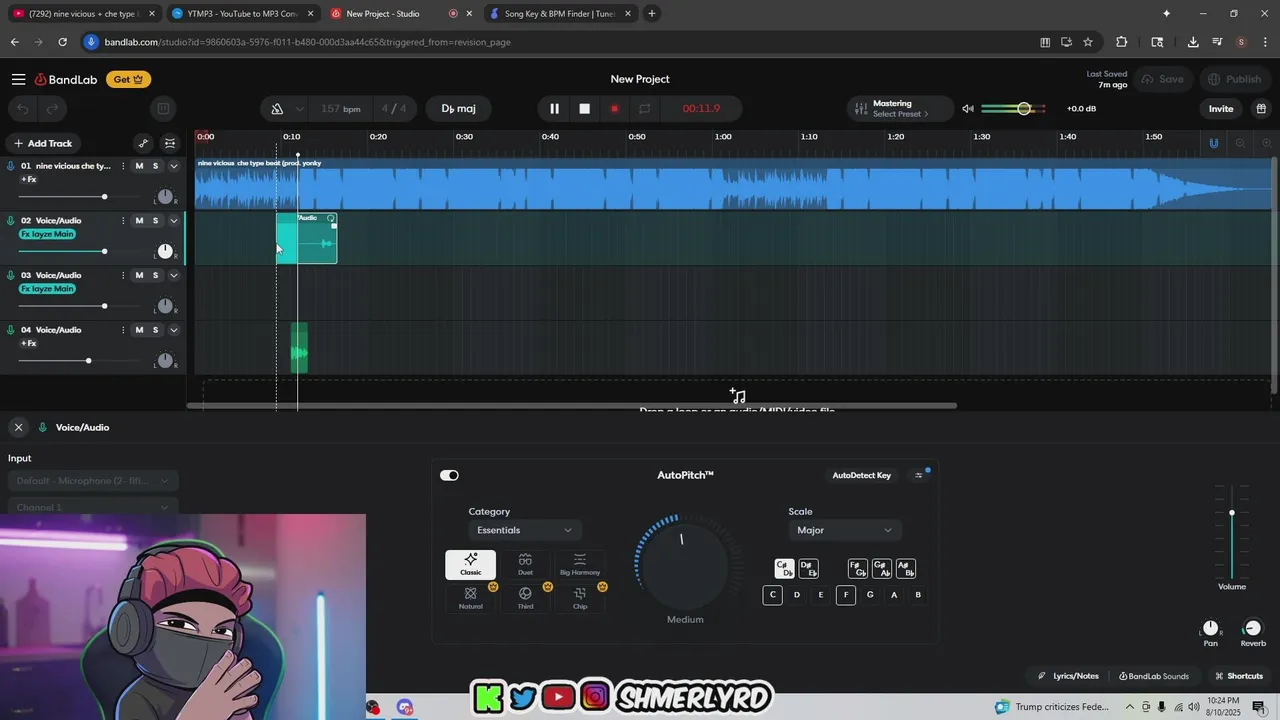This screenshot has height=720, width=1280.
Task: Click the undo arrow button
Action: 24,109
